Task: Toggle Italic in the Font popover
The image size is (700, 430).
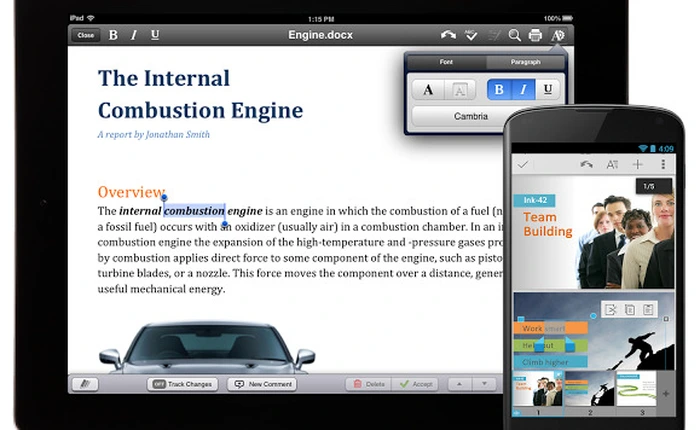Action: [523, 90]
